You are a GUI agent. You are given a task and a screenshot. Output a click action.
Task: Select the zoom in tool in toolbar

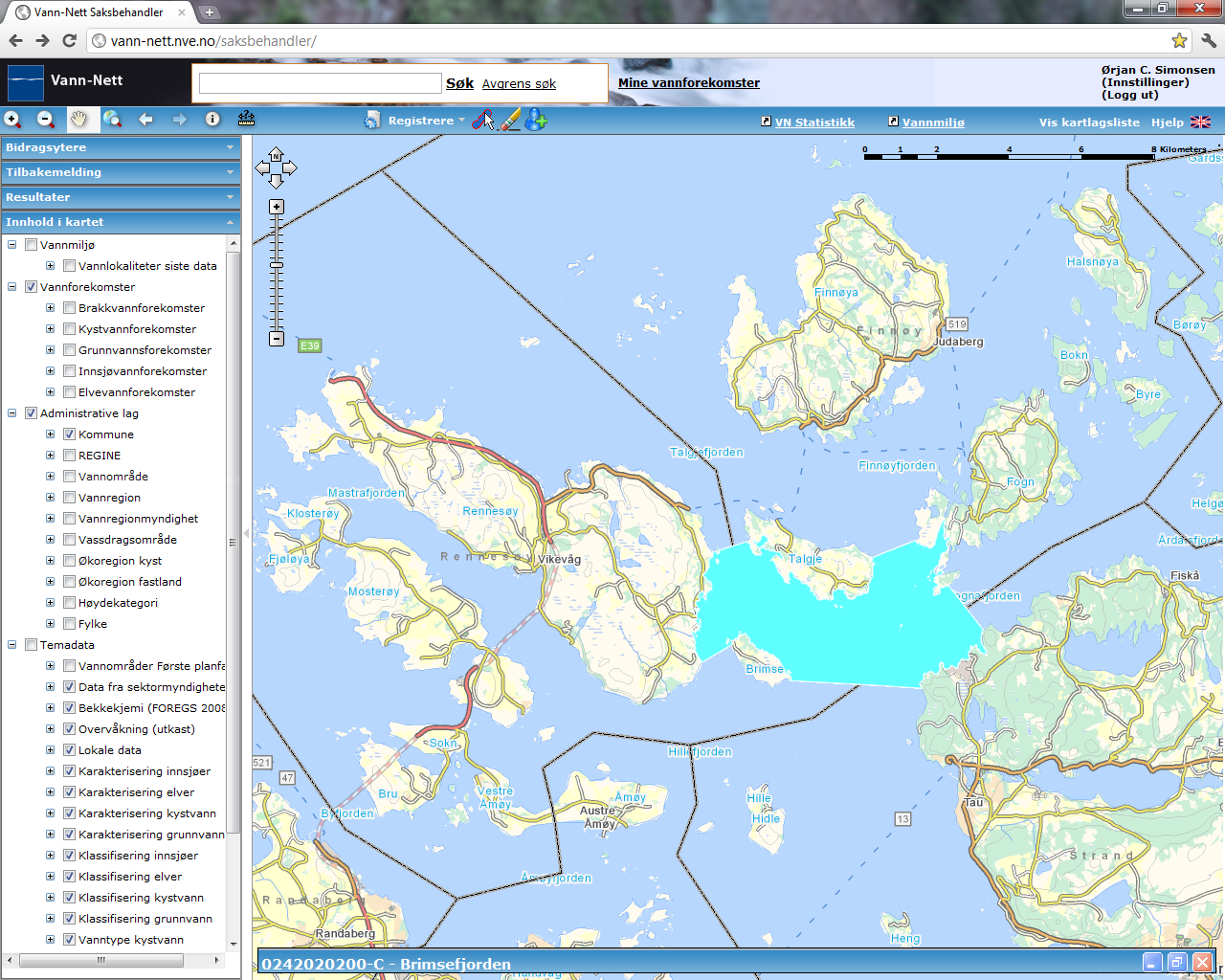click(12, 120)
